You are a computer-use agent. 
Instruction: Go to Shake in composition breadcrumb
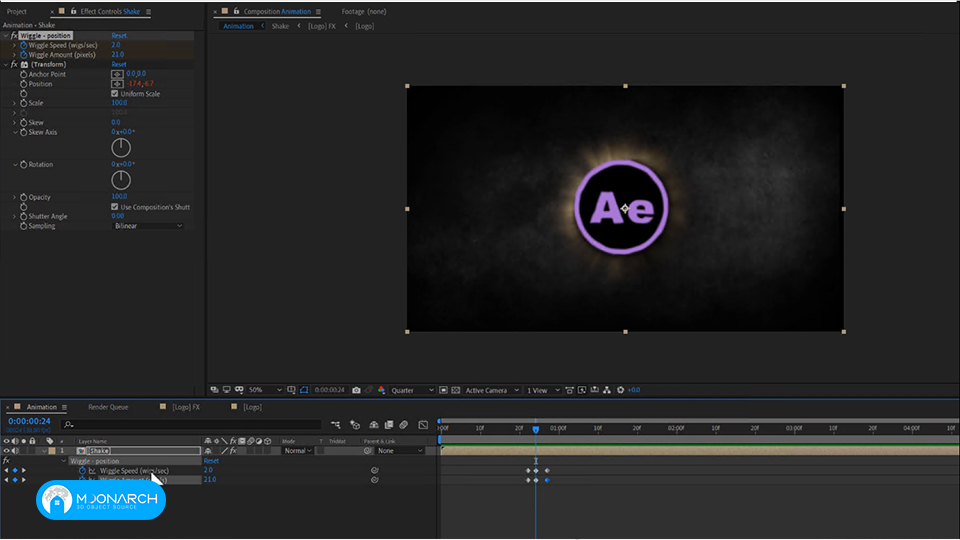coord(280,26)
